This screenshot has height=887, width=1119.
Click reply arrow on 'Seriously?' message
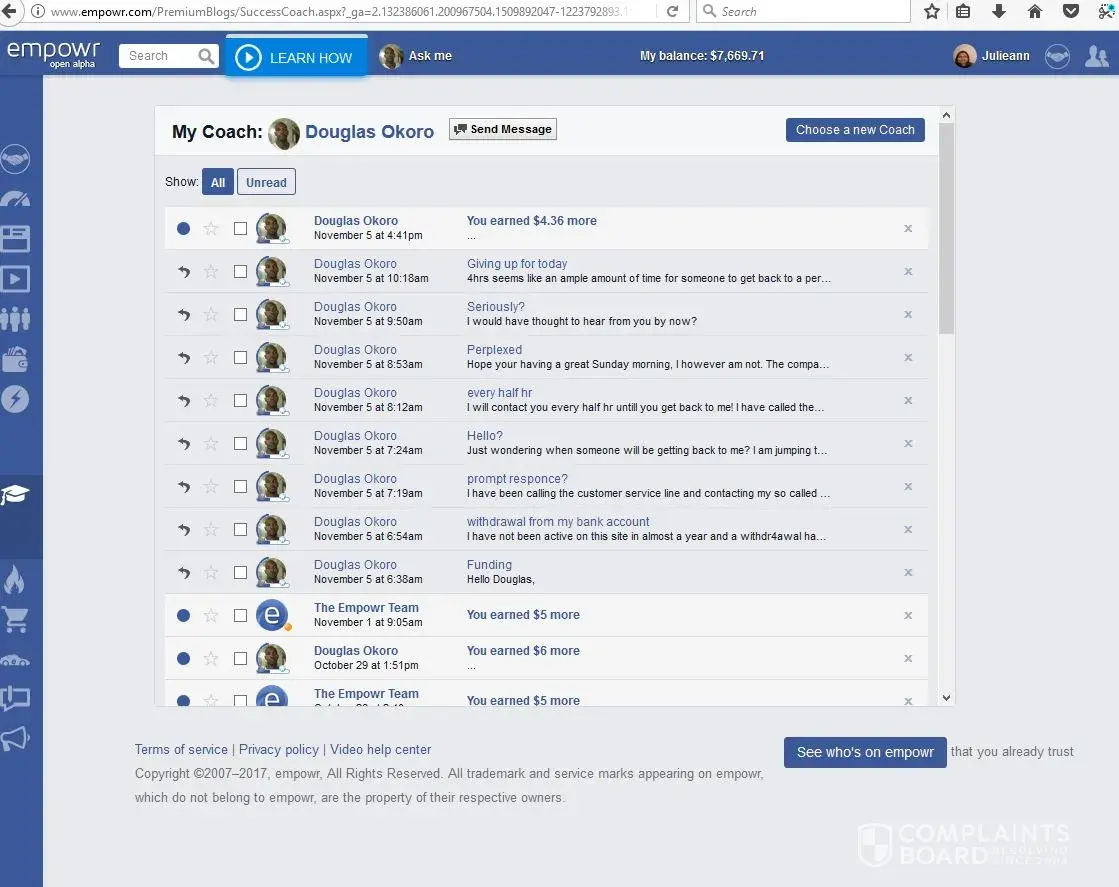(184, 314)
